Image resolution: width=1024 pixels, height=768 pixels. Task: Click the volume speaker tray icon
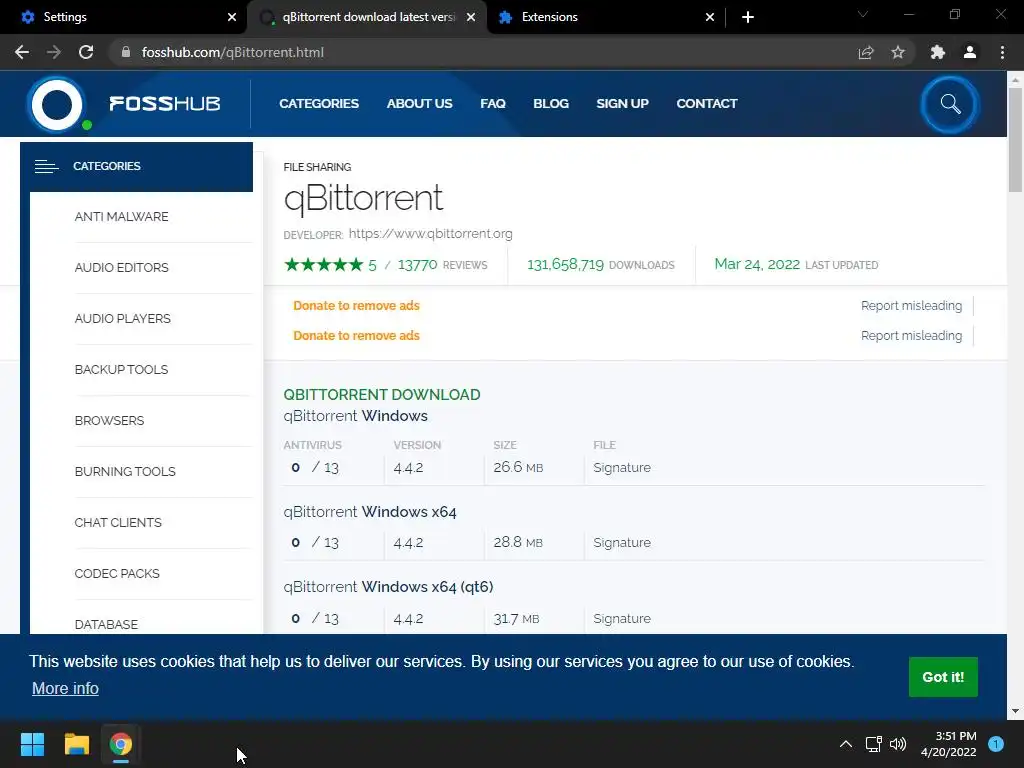898,744
